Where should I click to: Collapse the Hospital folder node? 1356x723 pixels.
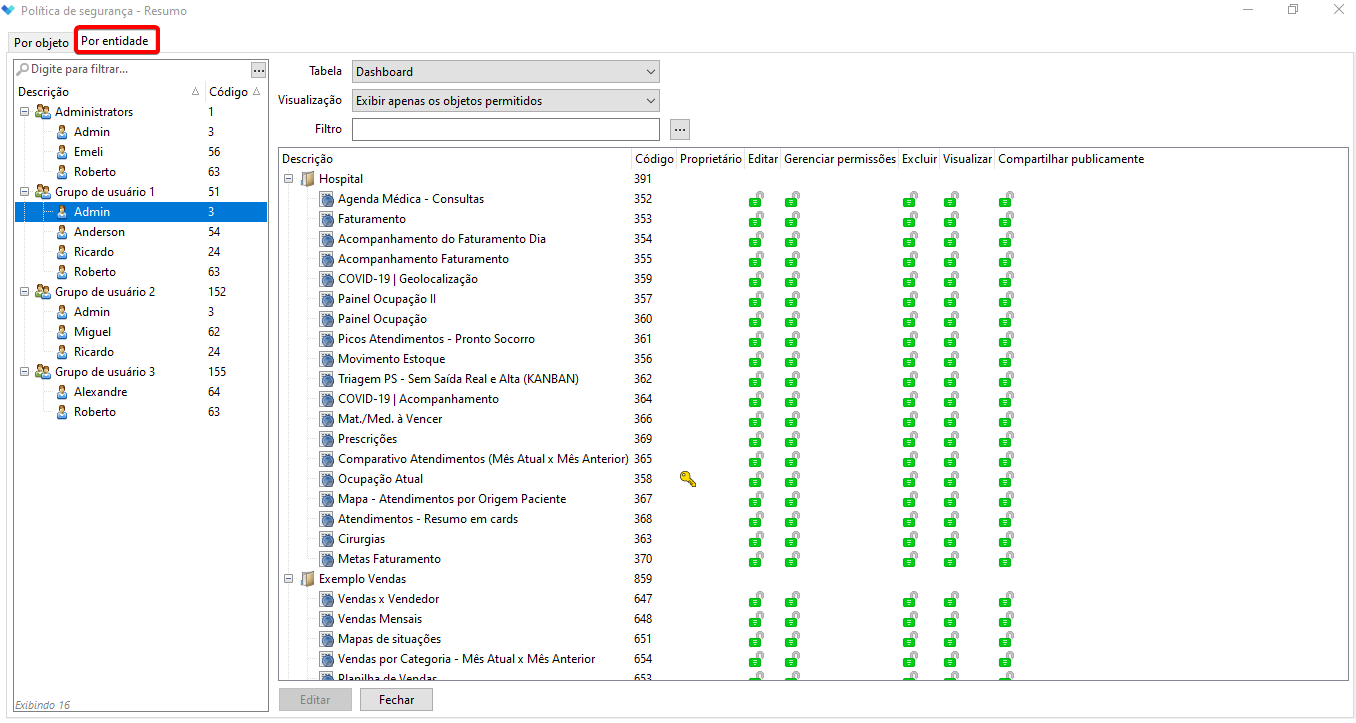(288, 179)
